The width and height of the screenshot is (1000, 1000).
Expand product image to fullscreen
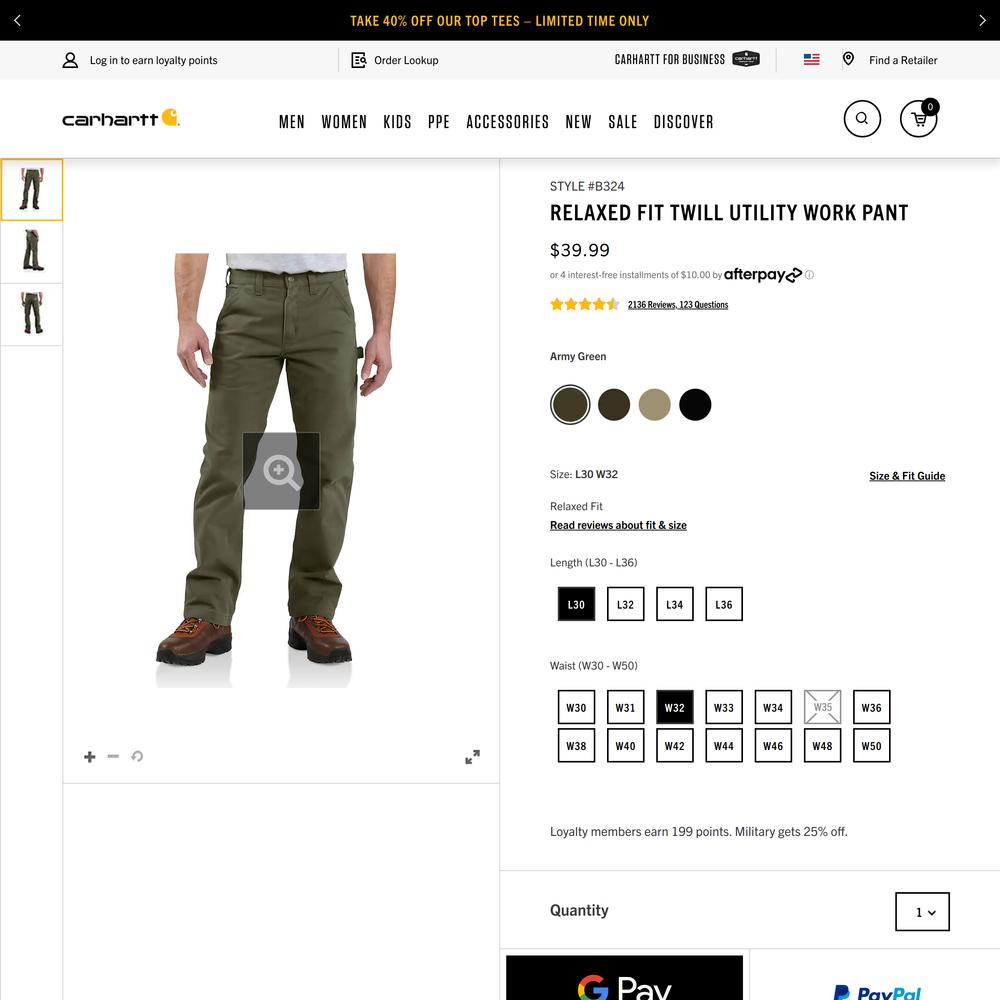point(472,756)
